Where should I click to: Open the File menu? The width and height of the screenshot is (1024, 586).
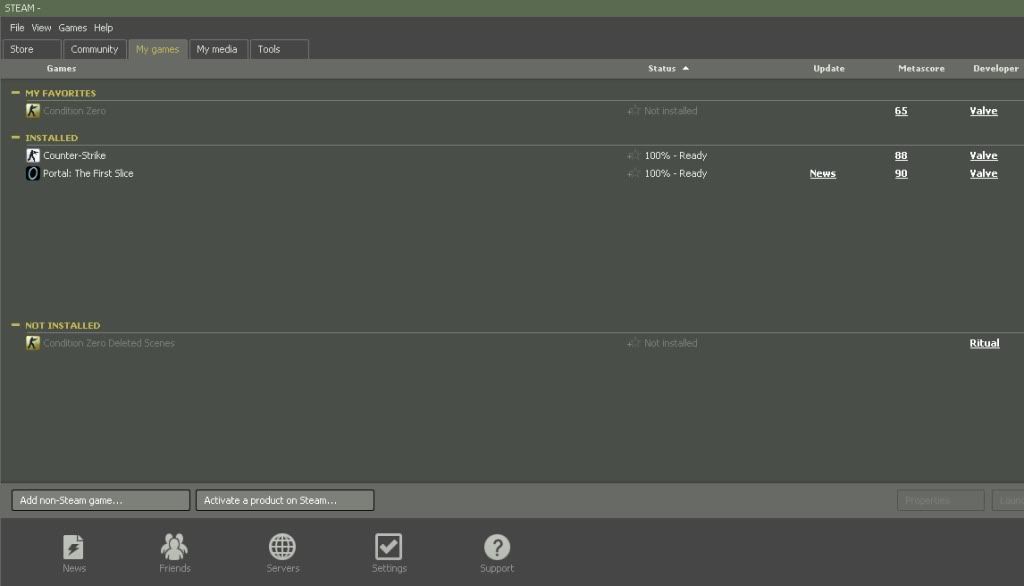(x=17, y=27)
